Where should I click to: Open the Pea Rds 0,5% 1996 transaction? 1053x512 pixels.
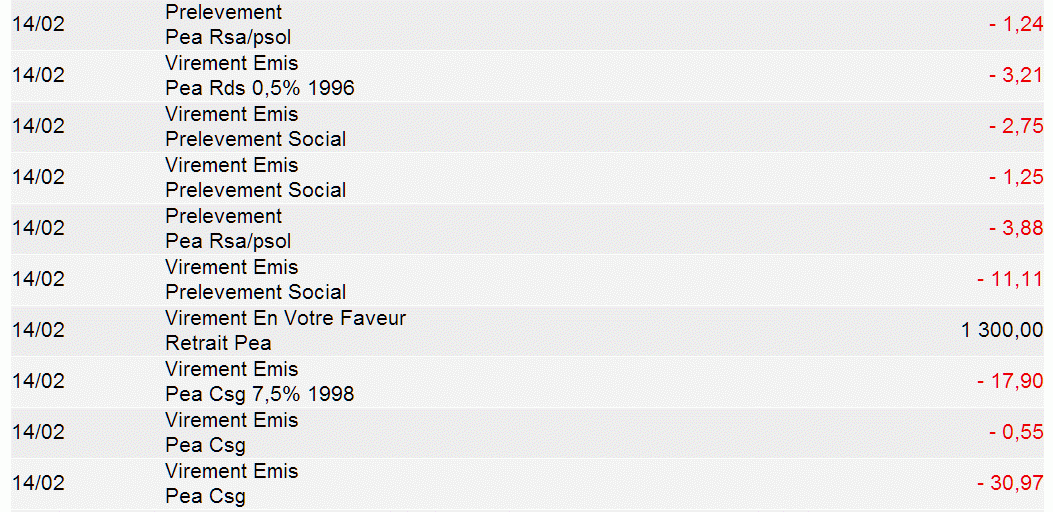[260, 89]
